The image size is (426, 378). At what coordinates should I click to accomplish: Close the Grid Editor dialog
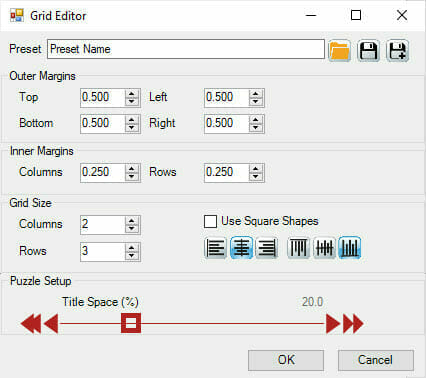(x=402, y=15)
